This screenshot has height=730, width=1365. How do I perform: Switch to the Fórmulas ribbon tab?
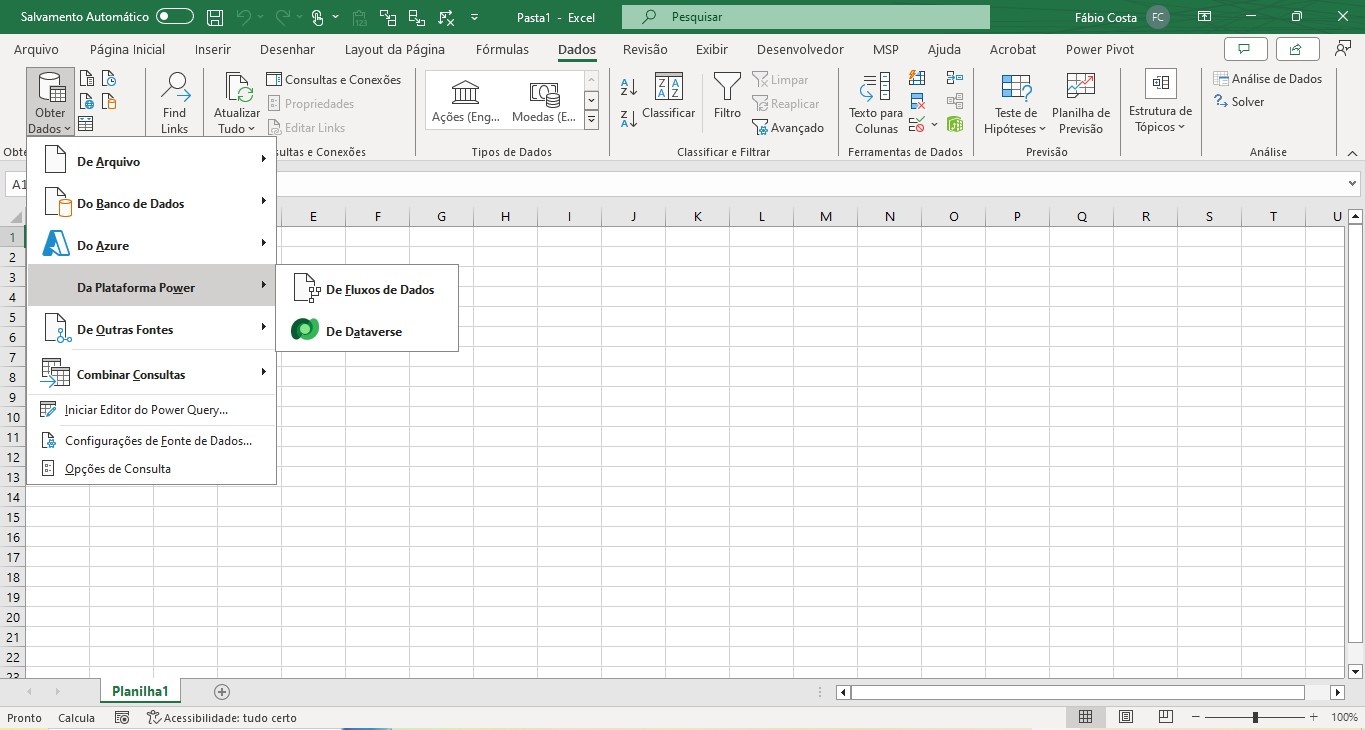point(502,49)
